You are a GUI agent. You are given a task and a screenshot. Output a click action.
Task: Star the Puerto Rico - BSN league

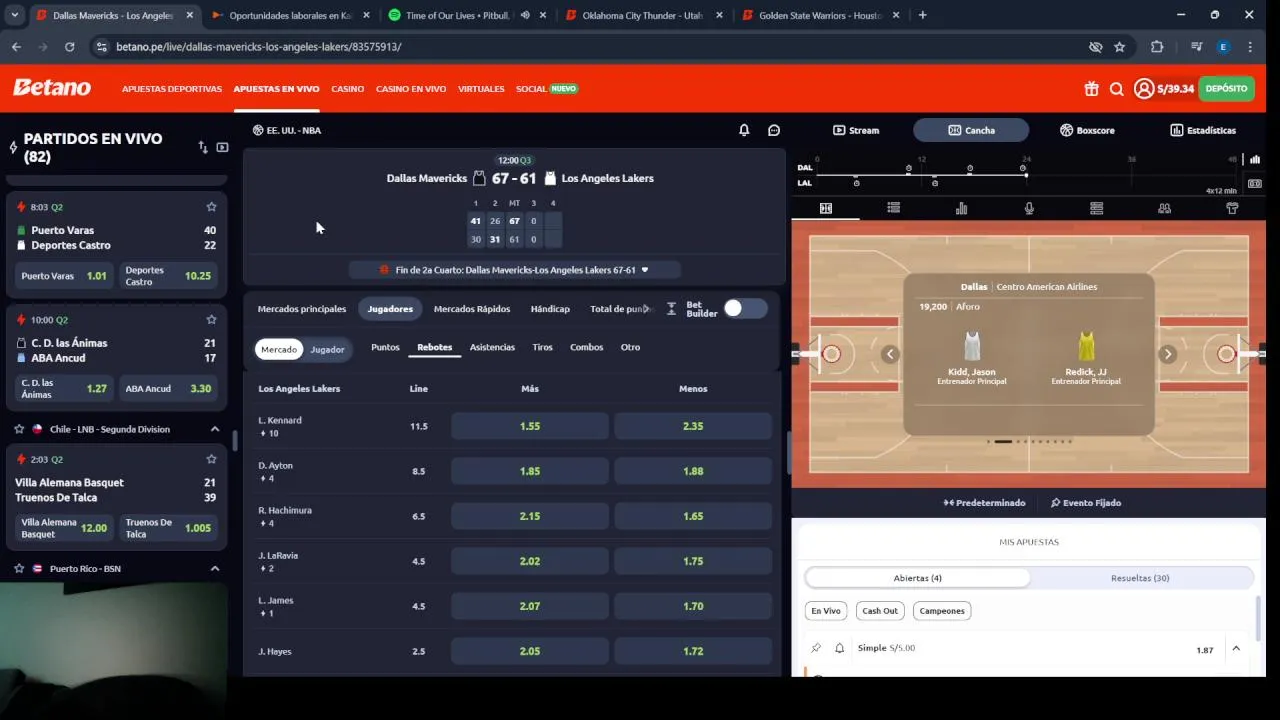tap(19, 568)
